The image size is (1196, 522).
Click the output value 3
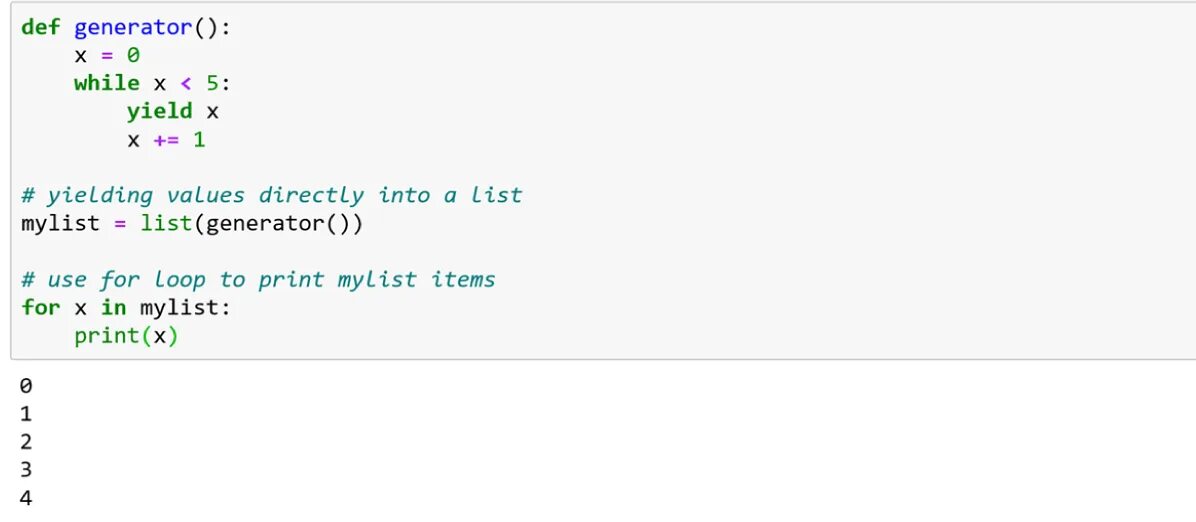click(x=27, y=470)
